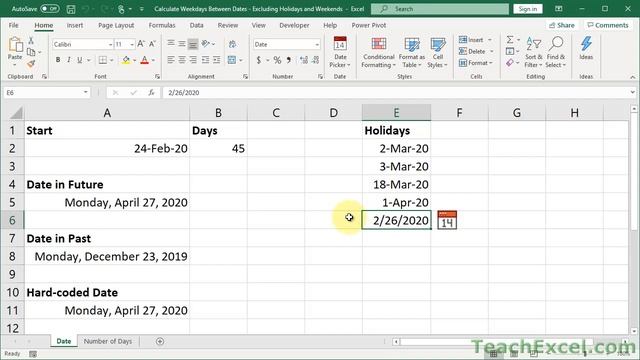Image resolution: width=640 pixels, height=360 pixels.
Task: Toggle Bottom Align for cell
Action: [193, 44]
